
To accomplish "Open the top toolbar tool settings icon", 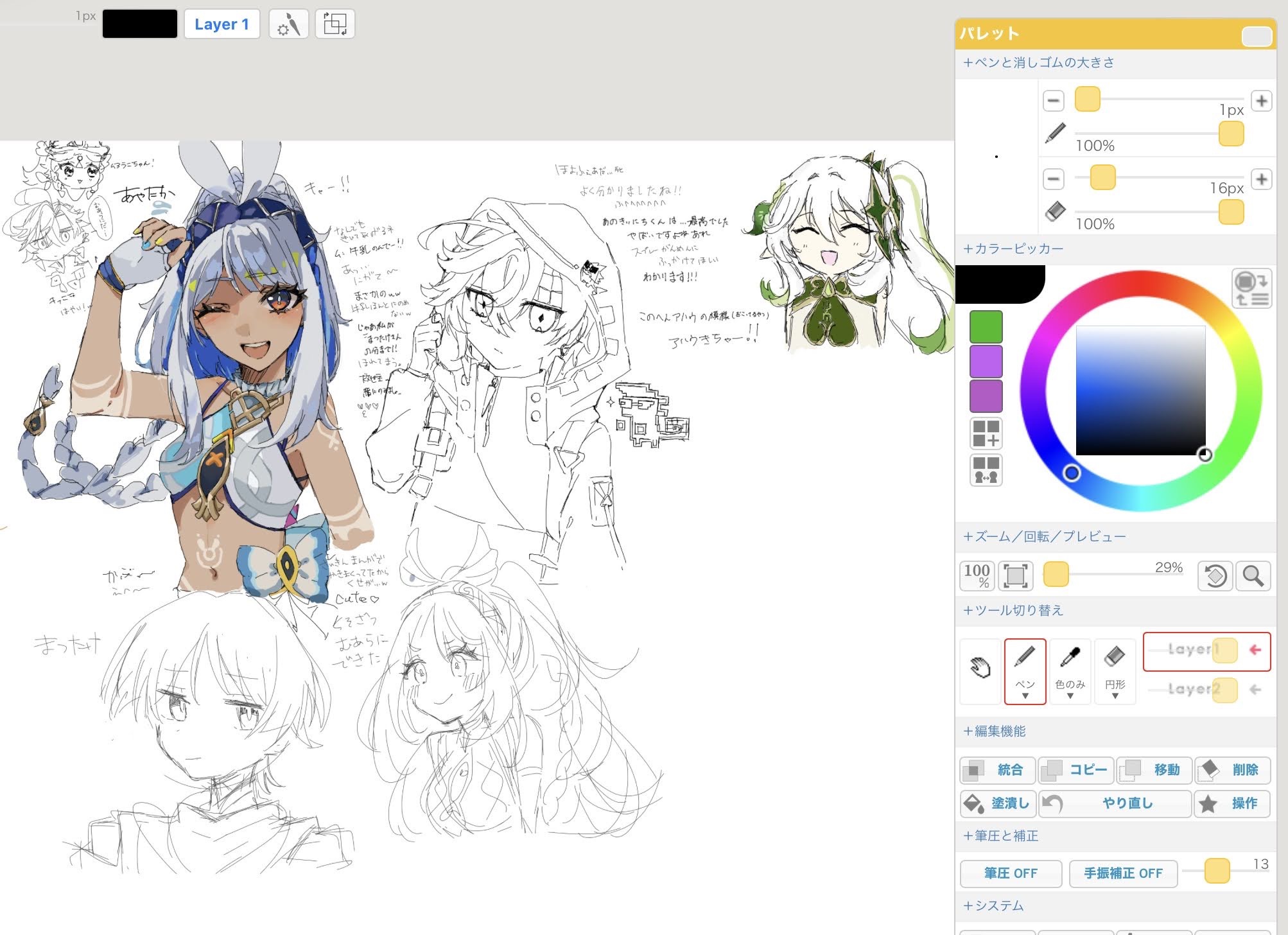I will point(288,24).
